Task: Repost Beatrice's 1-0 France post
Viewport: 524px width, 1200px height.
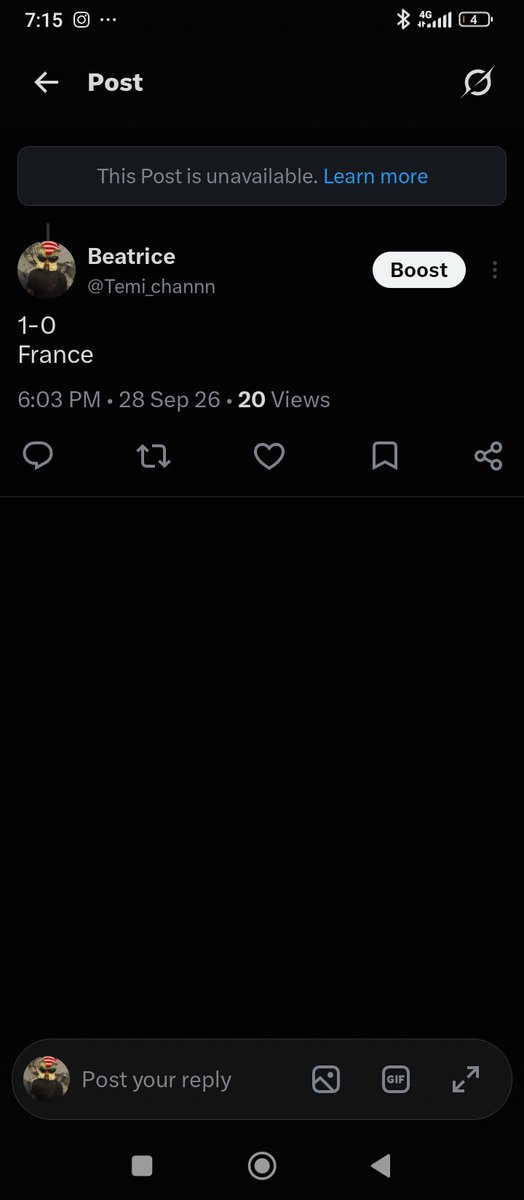Action: point(153,457)
